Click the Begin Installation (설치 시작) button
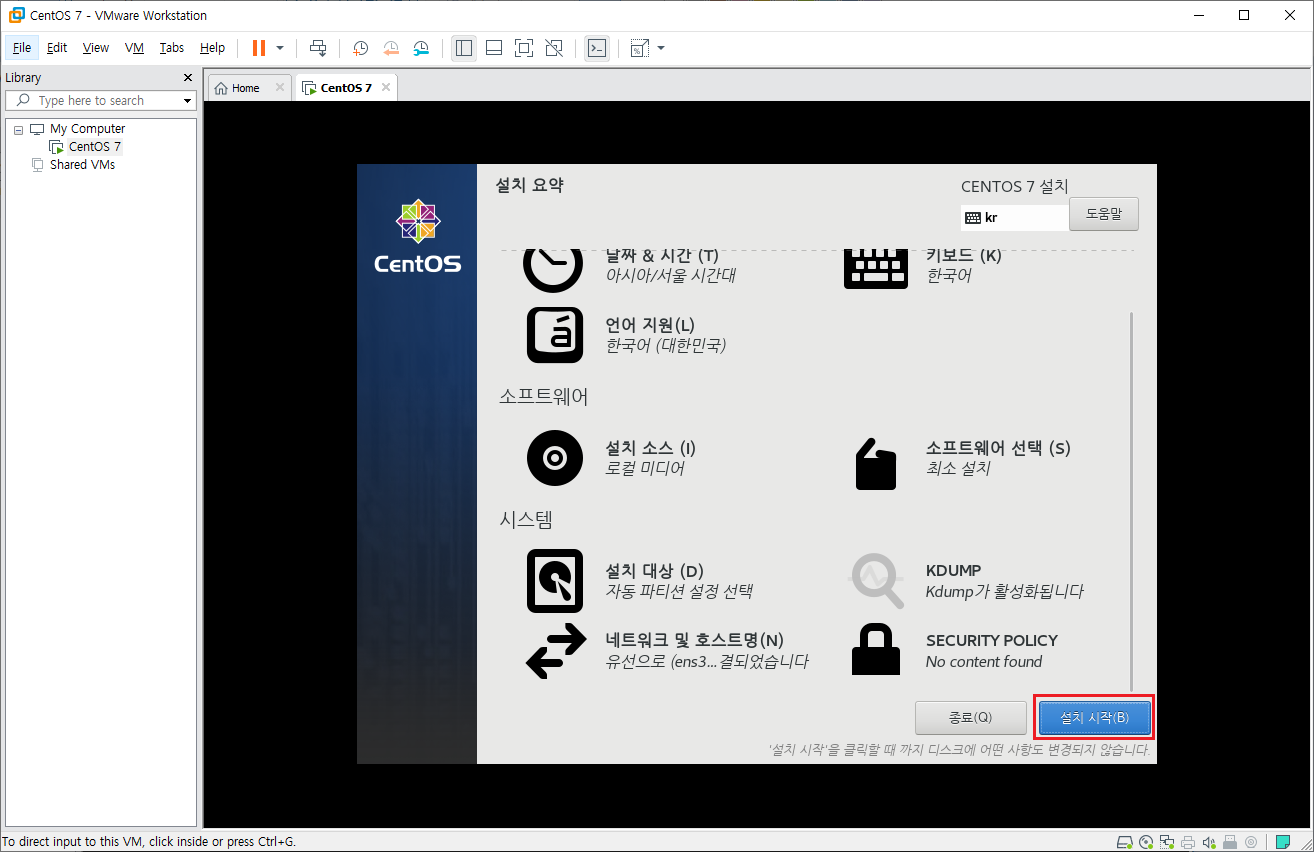 1094,717
